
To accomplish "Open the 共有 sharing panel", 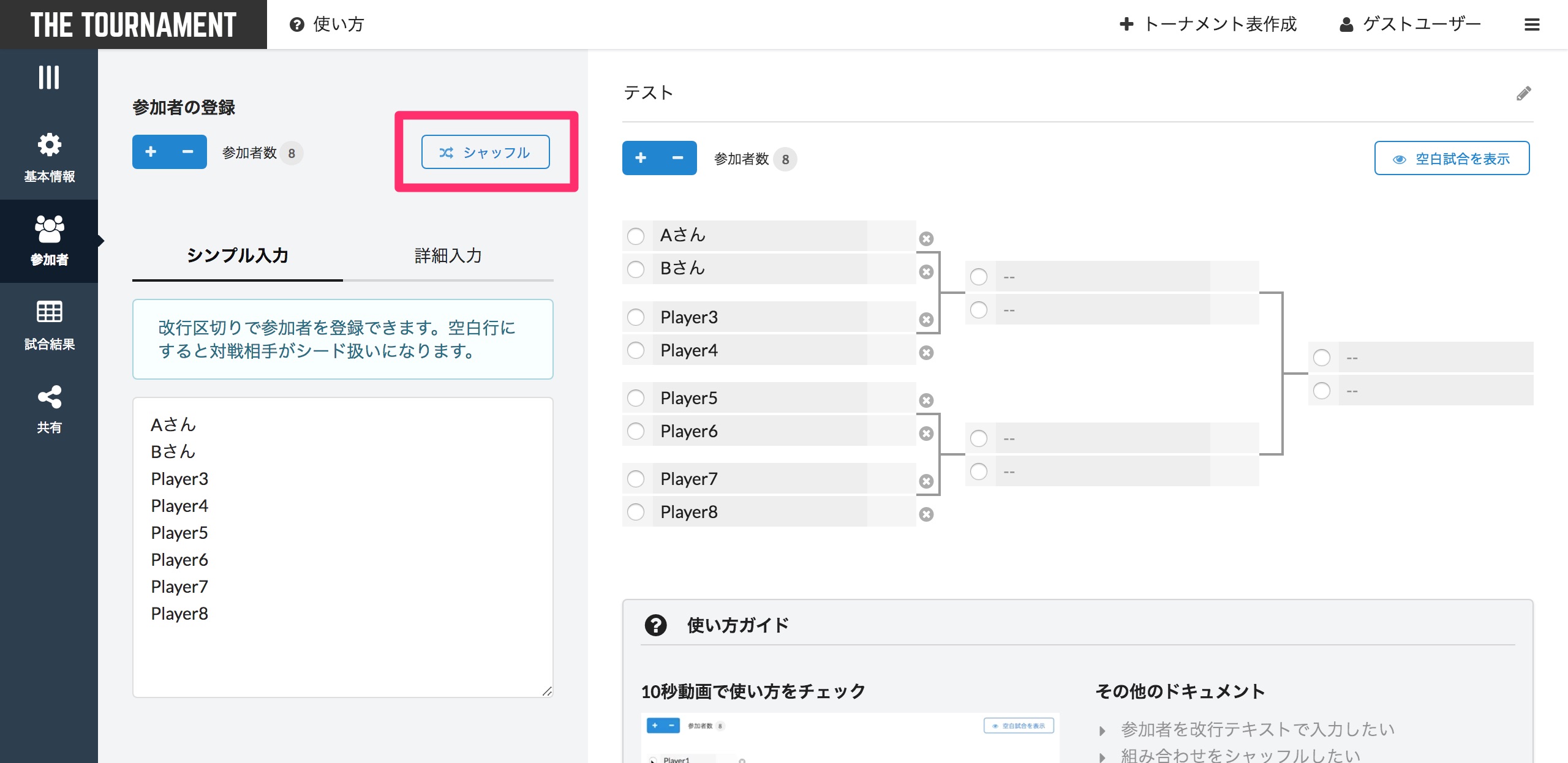I will click(49, 409).
